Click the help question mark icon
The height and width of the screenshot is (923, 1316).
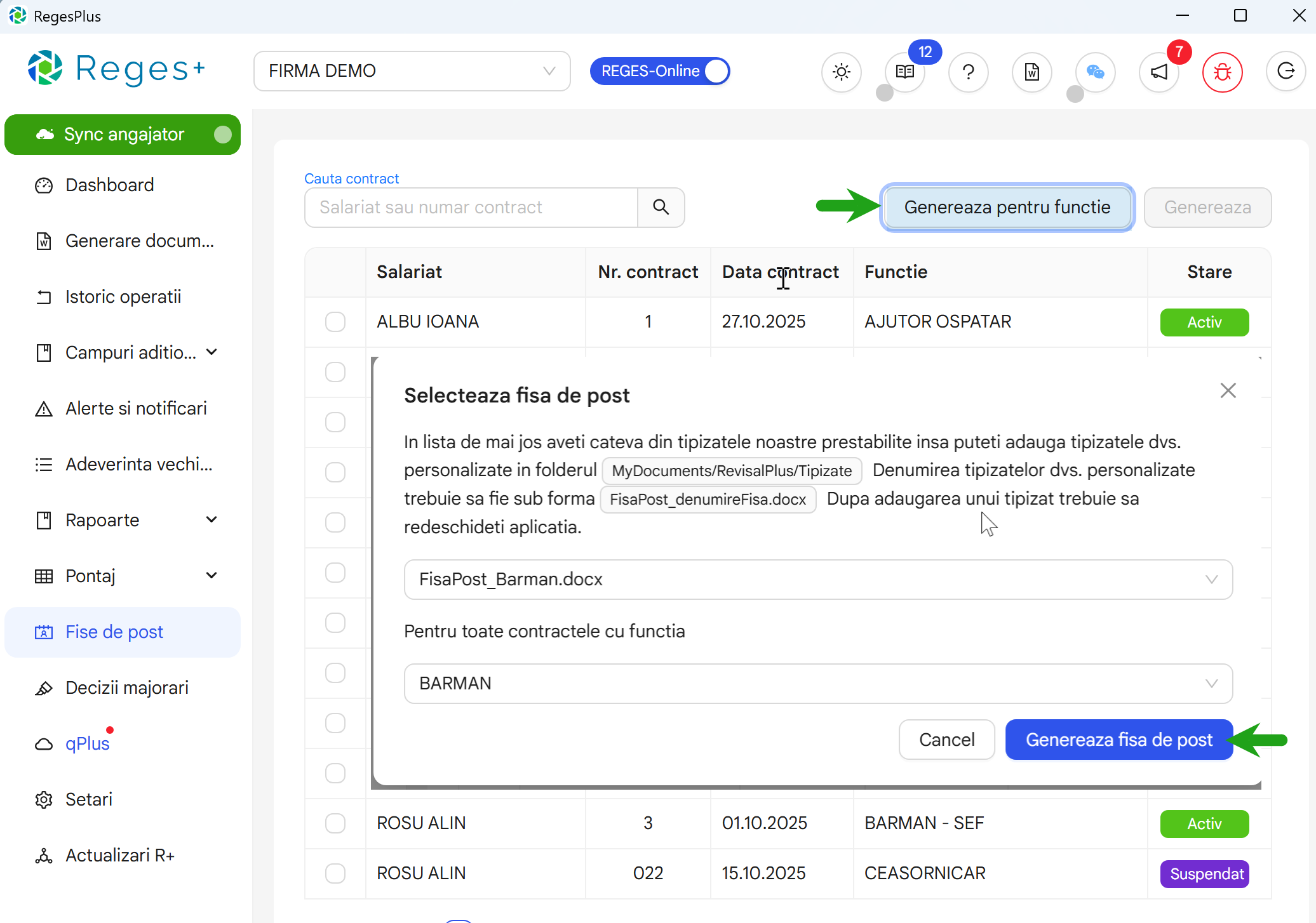(968, 72)
